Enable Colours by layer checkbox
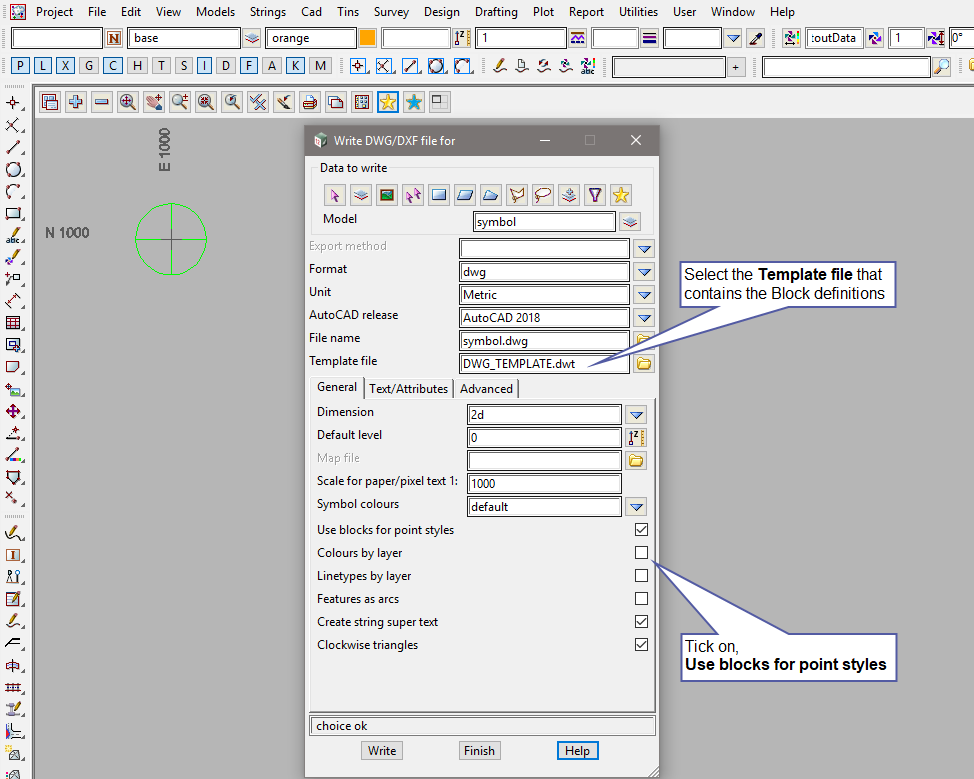974x779 pixels. click(x=641, y=553)
